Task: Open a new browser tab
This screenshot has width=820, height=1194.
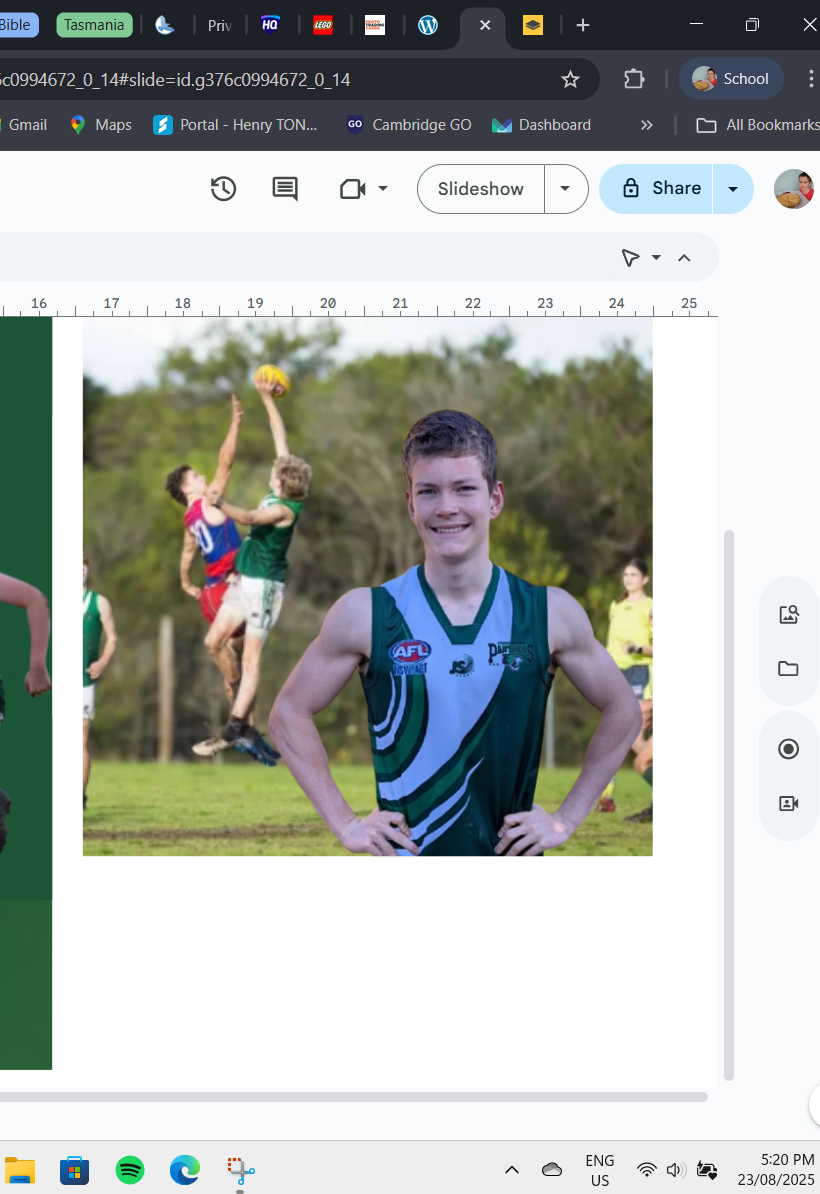Action: [583, 25]
